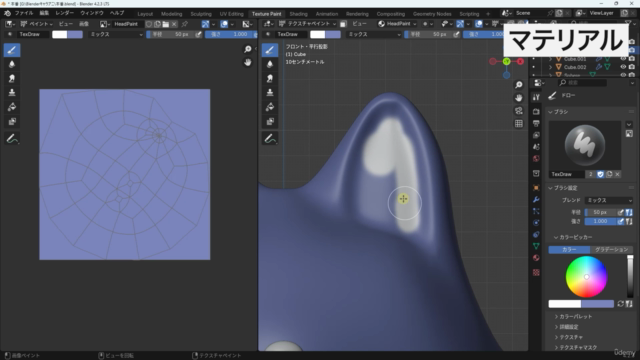Select the Smear tool in 3D viewport toolbar
This screenshot has height=360, width=640.
point(270,79)
